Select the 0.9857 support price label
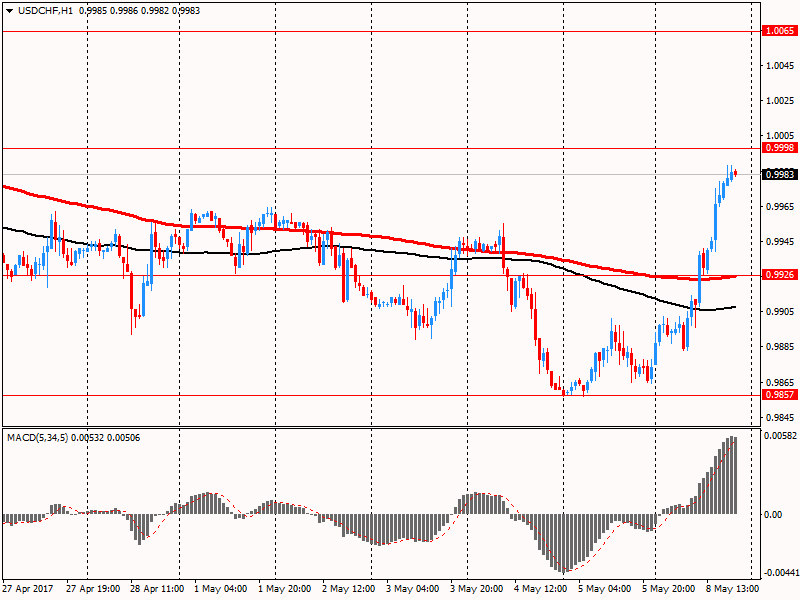Image resolution: width=800 pixels, height=600 pixels. click(x=780, y=395)
